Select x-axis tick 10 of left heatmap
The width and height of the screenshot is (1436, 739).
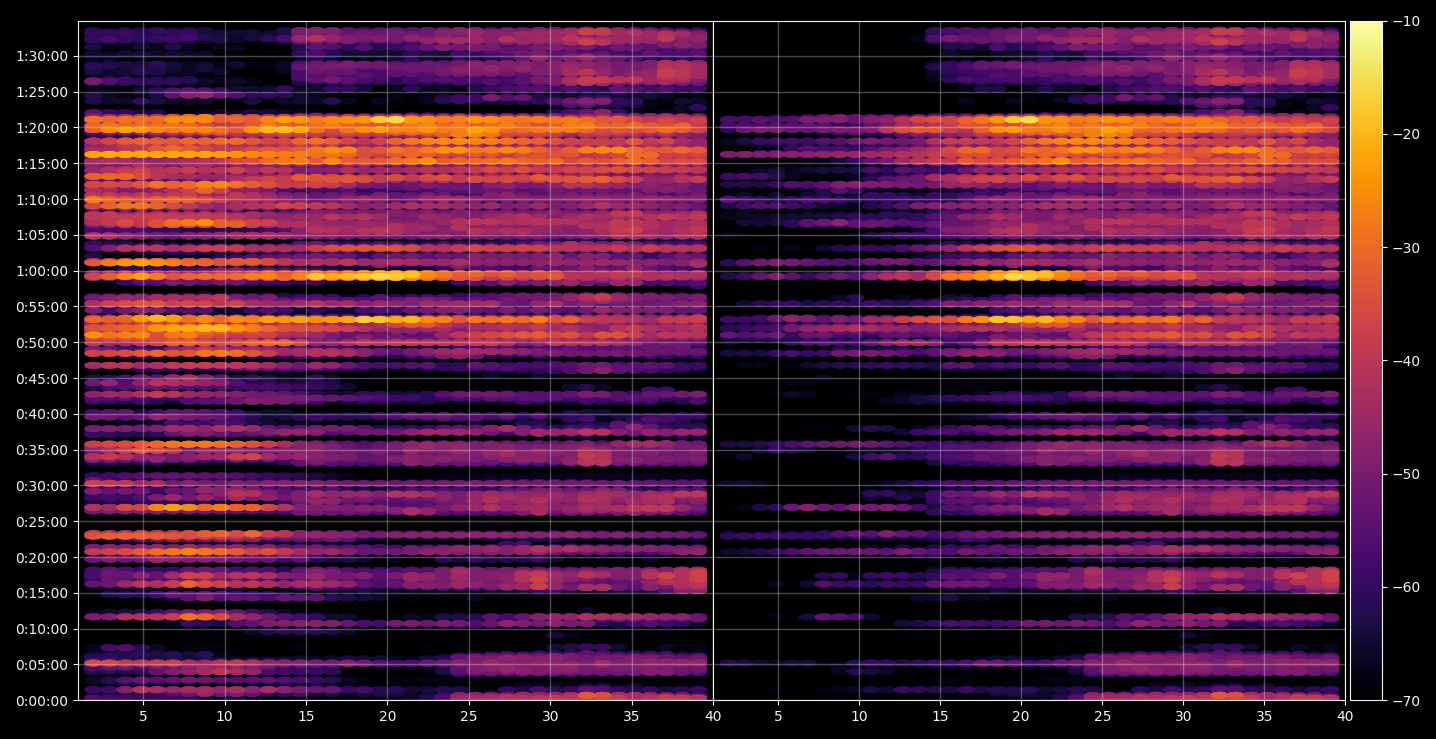pyautogui.click(x=224, y=716)
